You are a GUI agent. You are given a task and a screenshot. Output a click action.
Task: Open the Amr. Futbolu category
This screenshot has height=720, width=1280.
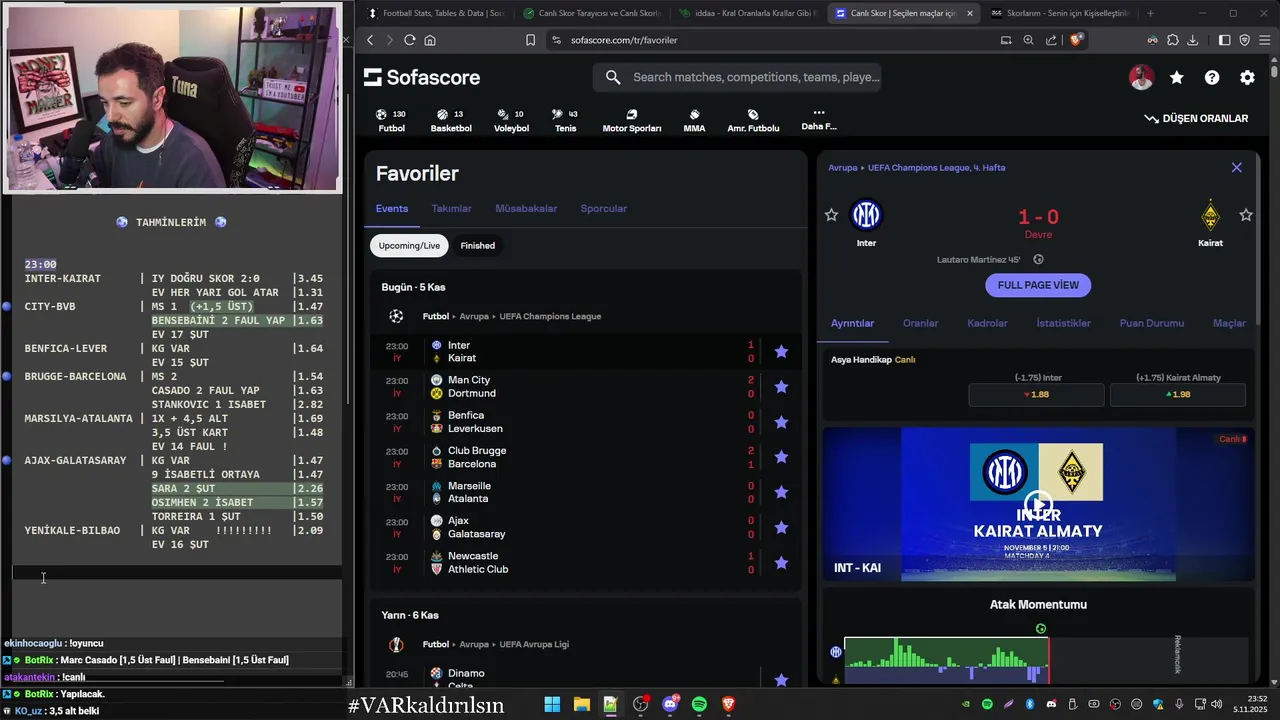pos(753,121)
